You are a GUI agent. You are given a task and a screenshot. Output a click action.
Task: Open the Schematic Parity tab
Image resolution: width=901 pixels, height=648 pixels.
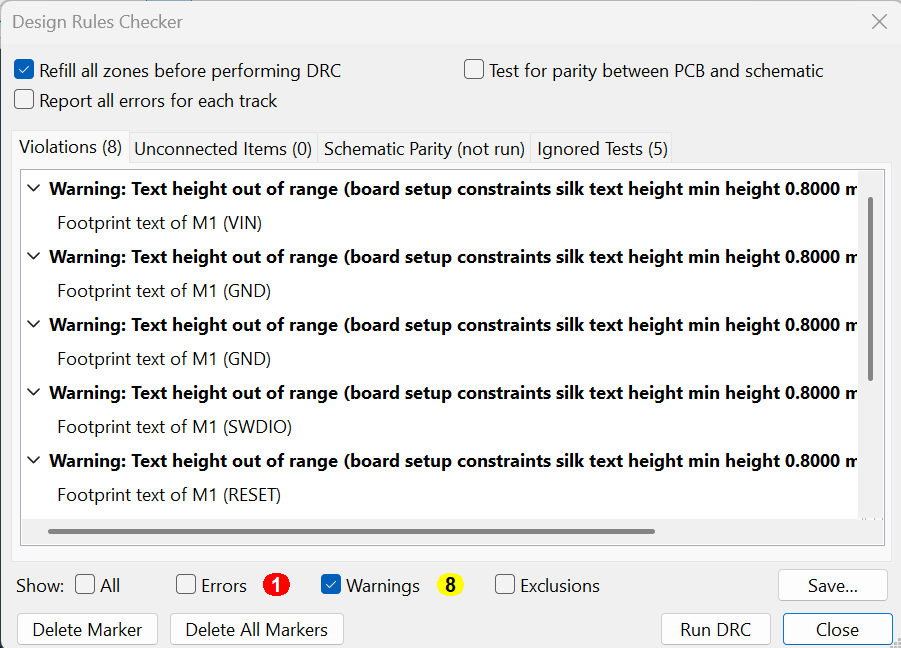[424, 149]
